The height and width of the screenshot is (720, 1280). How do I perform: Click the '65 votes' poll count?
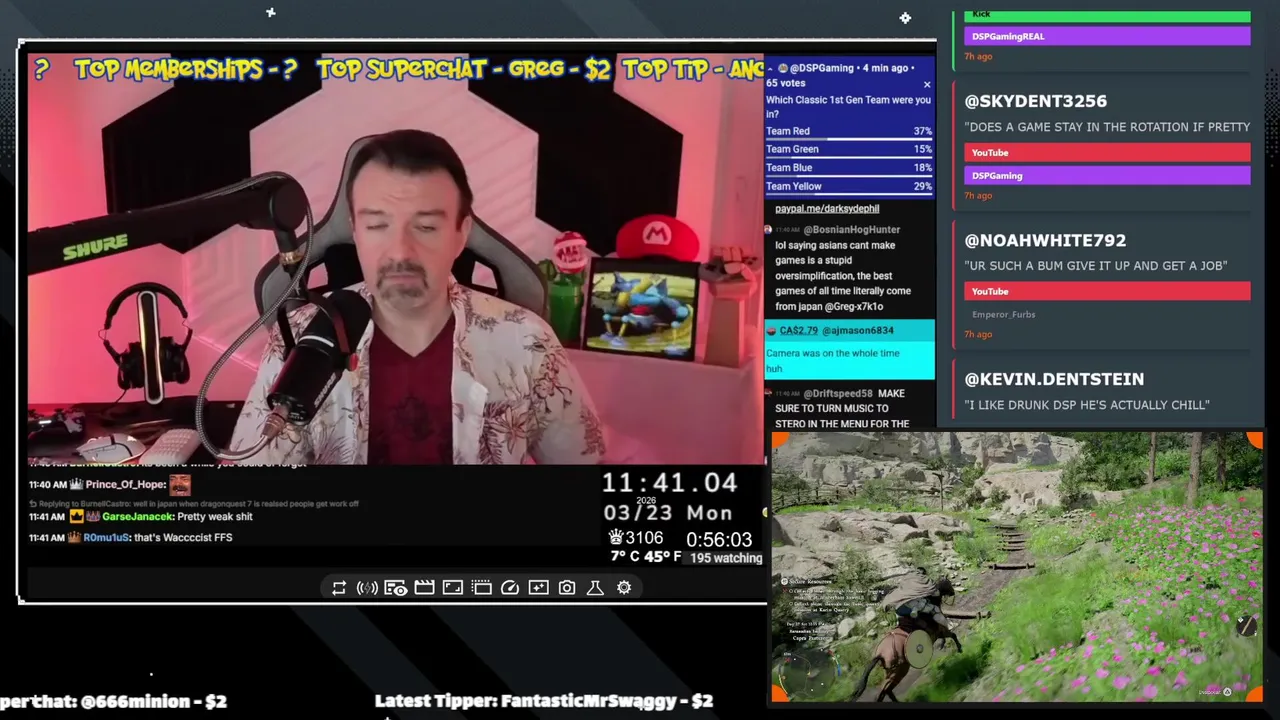coord(786,84)
